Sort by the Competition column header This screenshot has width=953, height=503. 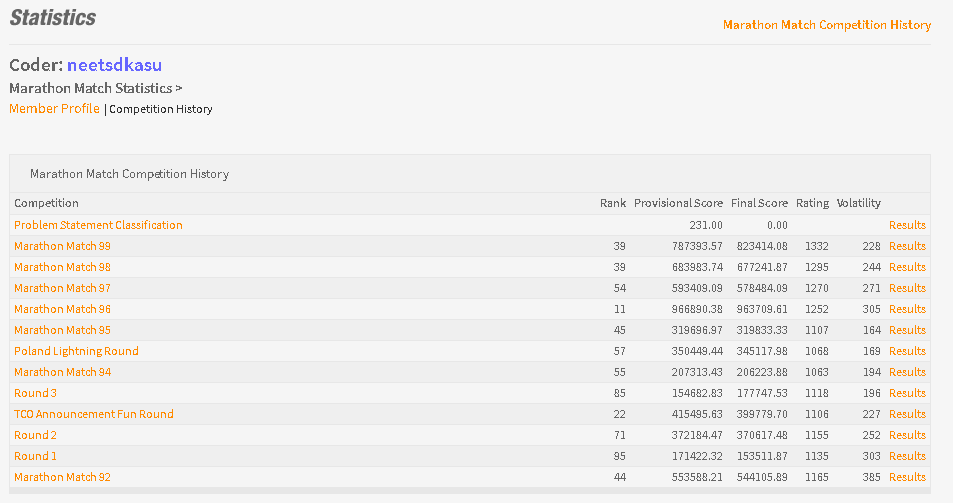(x=46, y=203)
